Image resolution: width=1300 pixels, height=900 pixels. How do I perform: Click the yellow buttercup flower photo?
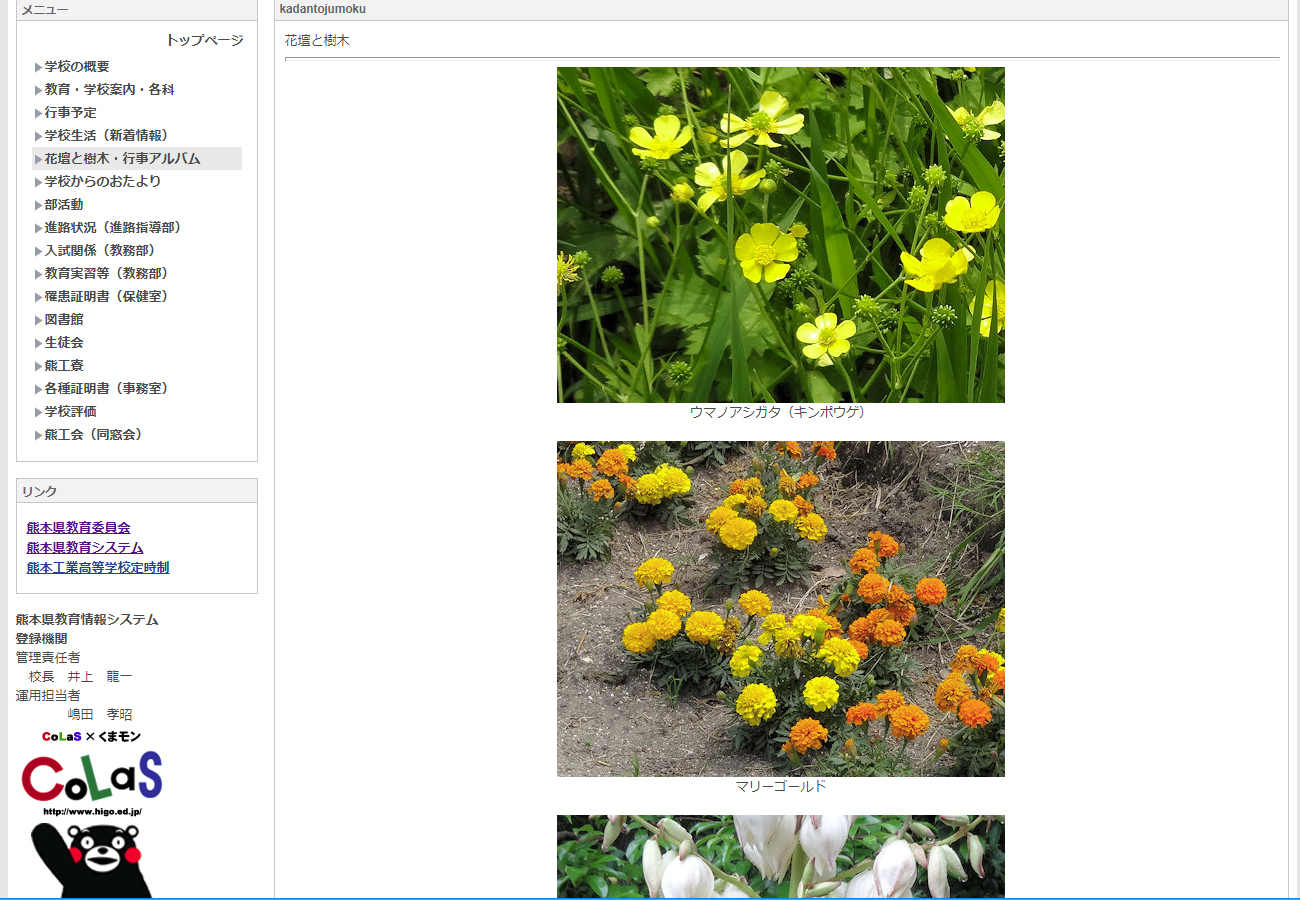click(780, 235)
